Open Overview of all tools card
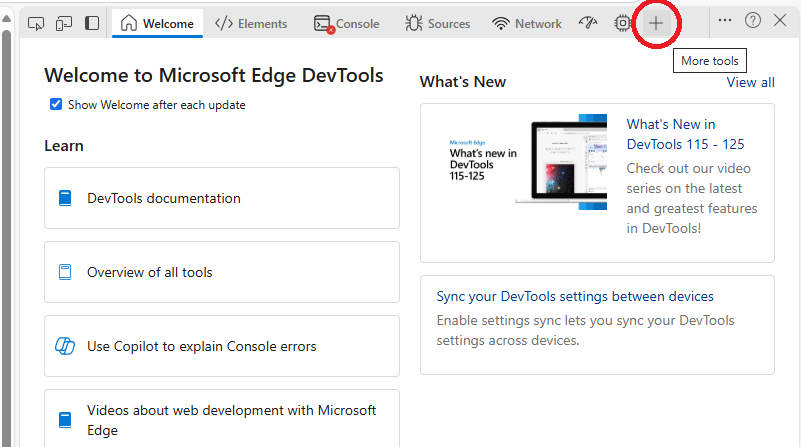 pyautogui.click(x=222, y=272)
